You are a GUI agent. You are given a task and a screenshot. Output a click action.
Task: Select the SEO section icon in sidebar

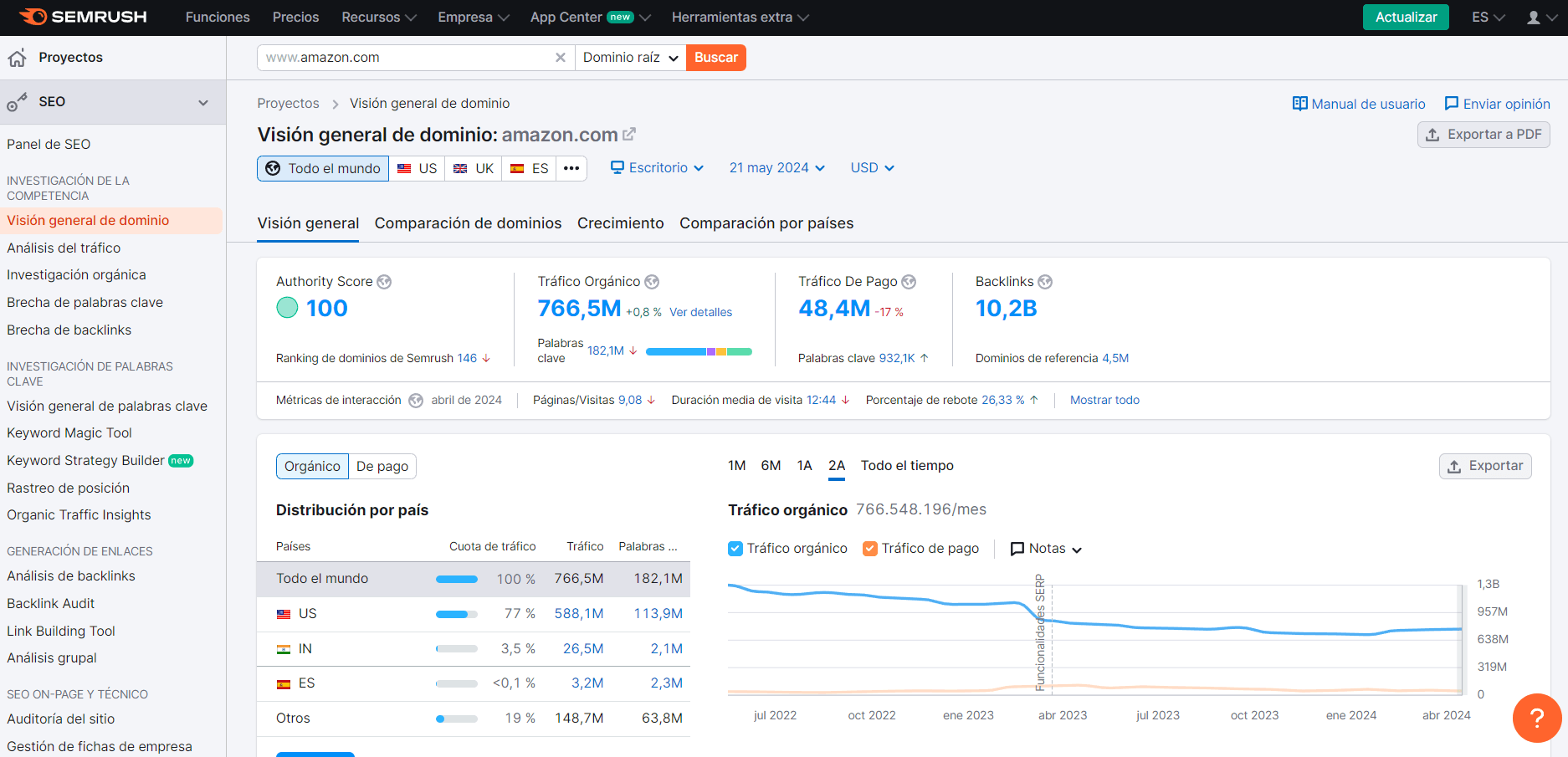[x=17, y=101]
